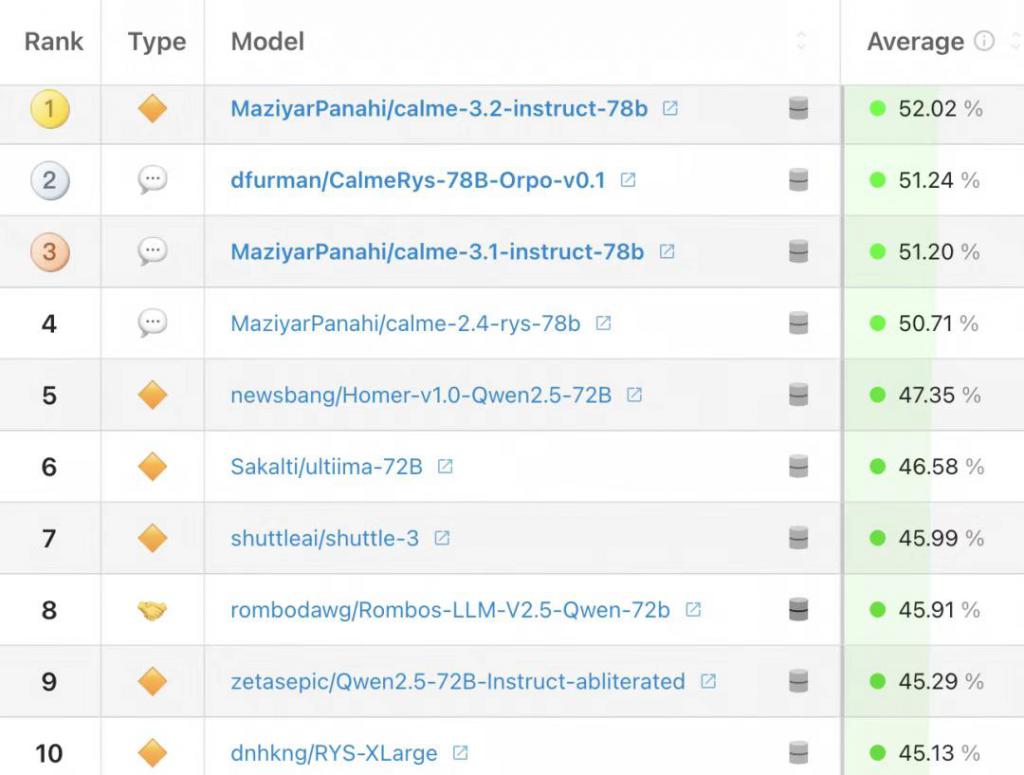Viewport: 1024px width, 775px height.
Task: Open external link icon for Homer-v1.0-Qwen2.5-72B
Action: [x=634, y=395]
